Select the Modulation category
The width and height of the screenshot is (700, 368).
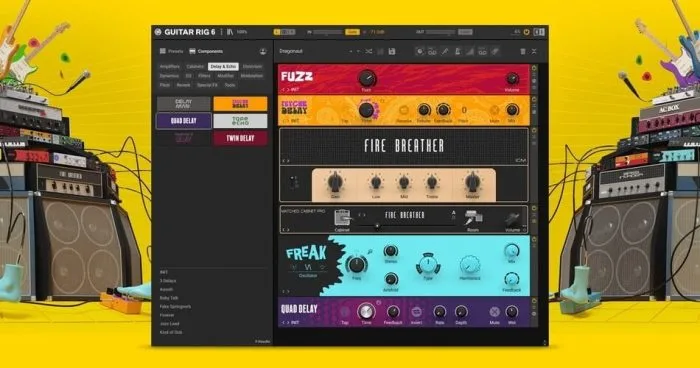[x=252, y=76]
